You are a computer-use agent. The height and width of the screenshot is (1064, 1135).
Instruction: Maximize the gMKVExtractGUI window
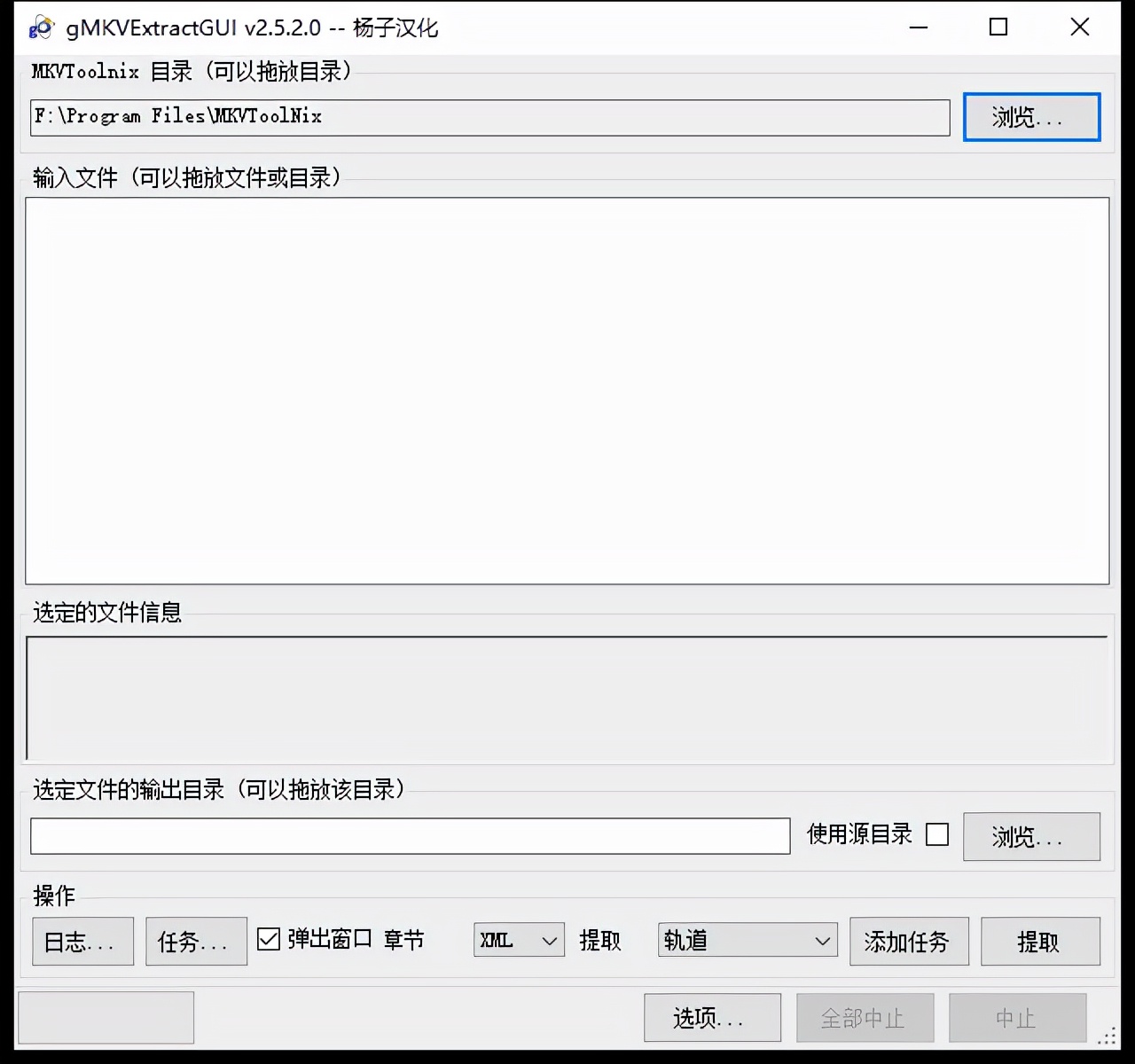[x=998, y=27]
